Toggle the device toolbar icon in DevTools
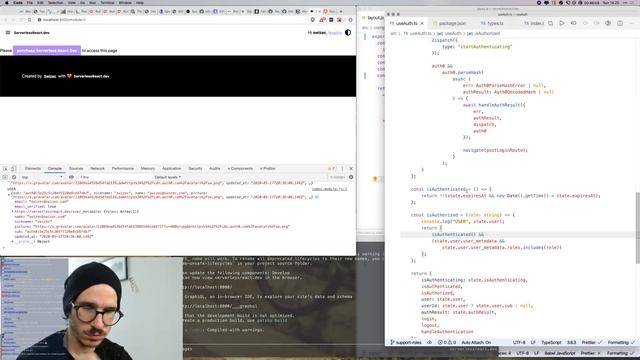 point(13,169)
